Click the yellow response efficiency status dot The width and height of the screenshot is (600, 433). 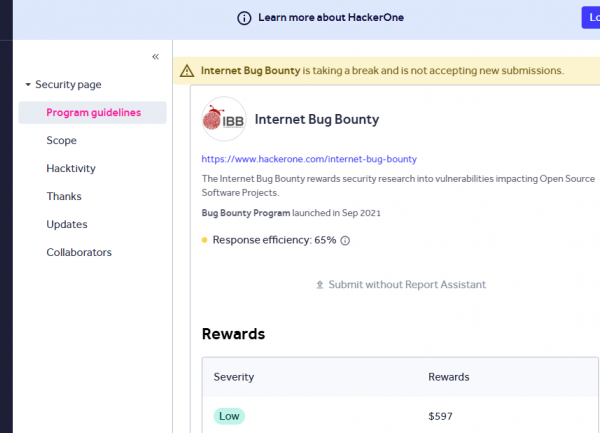(x=204, y=240)
